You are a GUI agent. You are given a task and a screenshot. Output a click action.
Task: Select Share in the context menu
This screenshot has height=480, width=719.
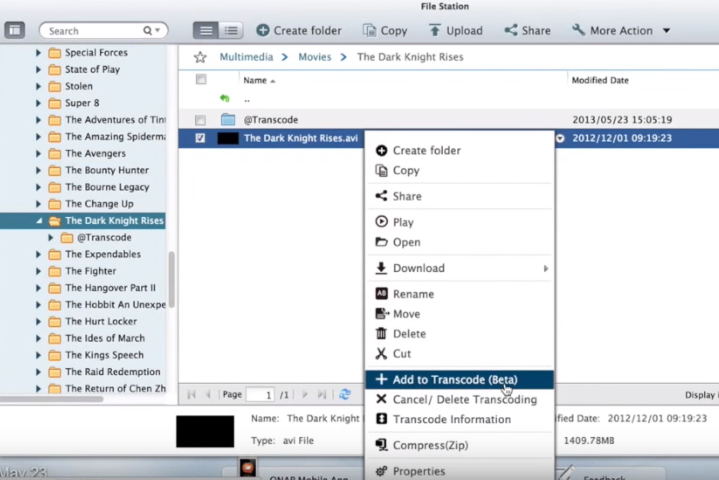459,196
